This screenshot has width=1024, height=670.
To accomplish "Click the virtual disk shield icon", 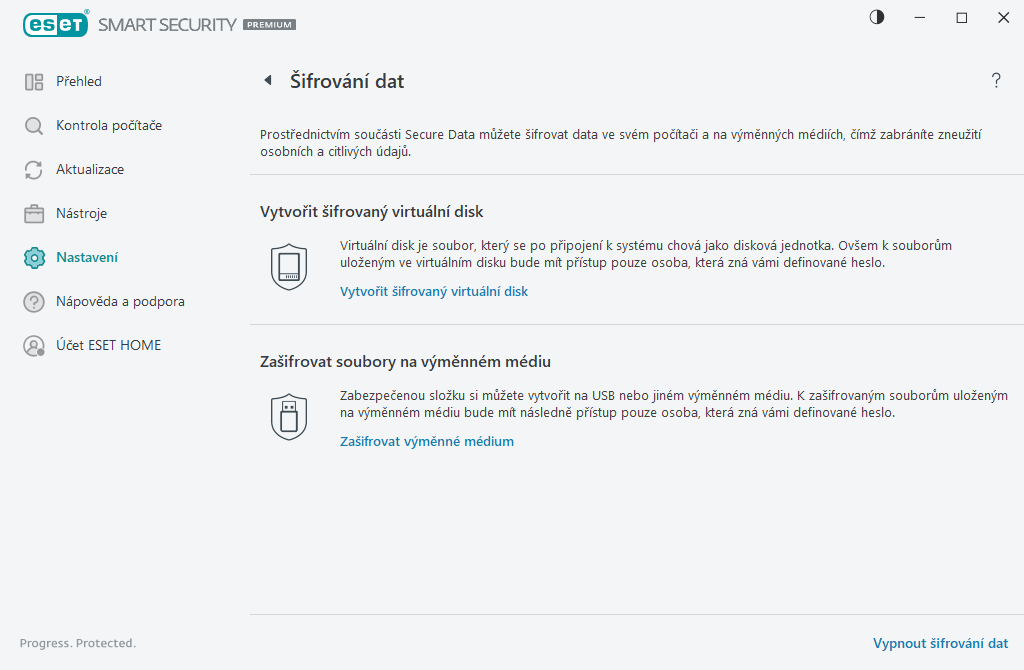I will (x=288, y=266).
